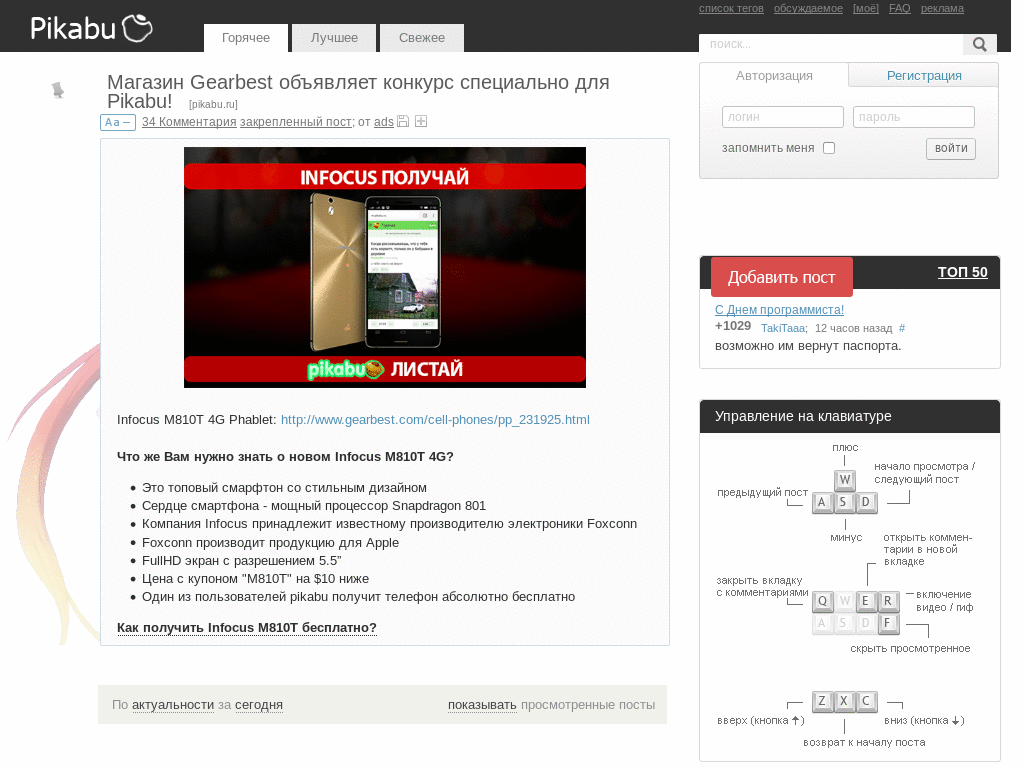Click the войти button
This screenshot has width=1024, height=768.
tap(951, 148)
